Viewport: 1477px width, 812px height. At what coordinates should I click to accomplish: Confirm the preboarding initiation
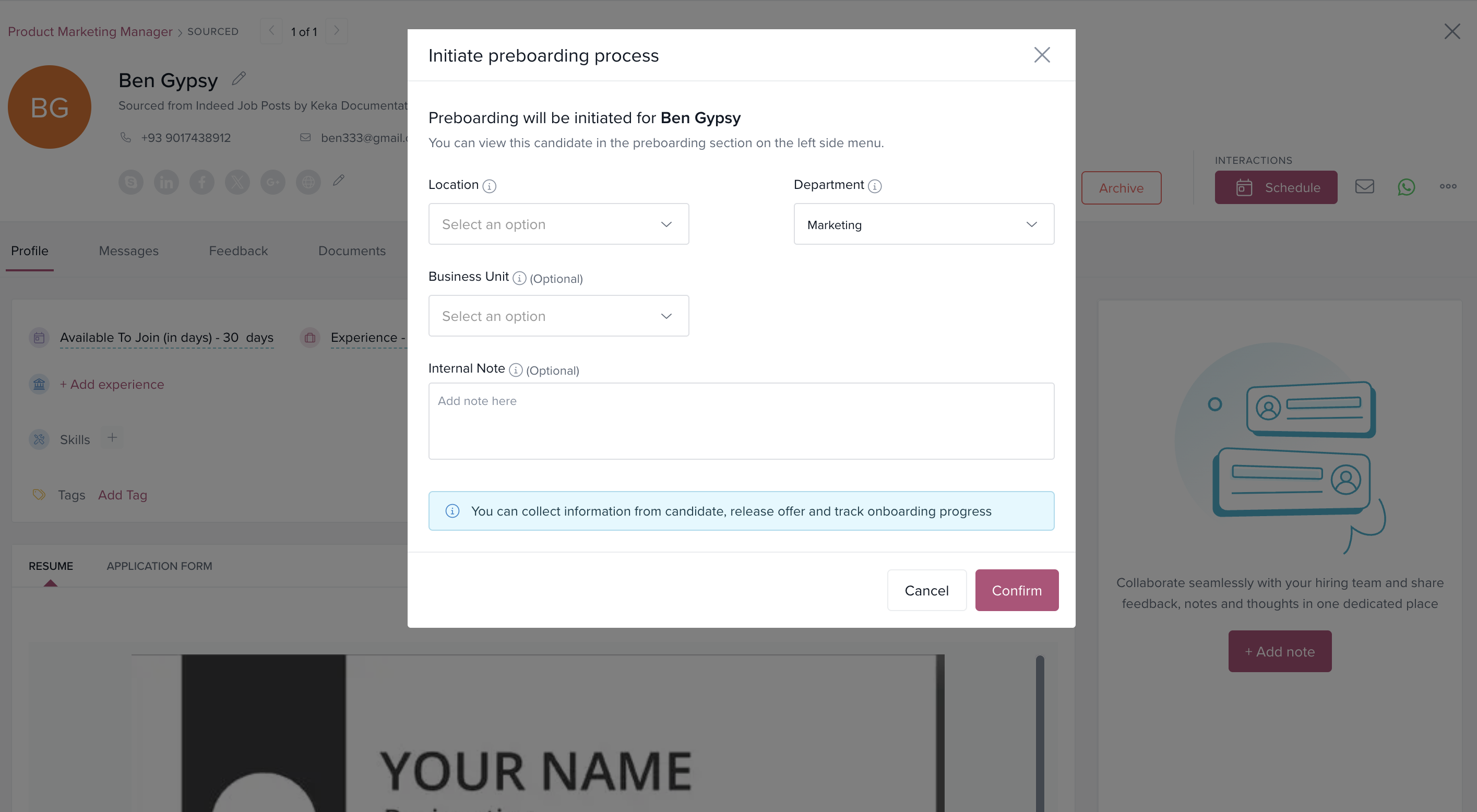[x=1016, y=590]
